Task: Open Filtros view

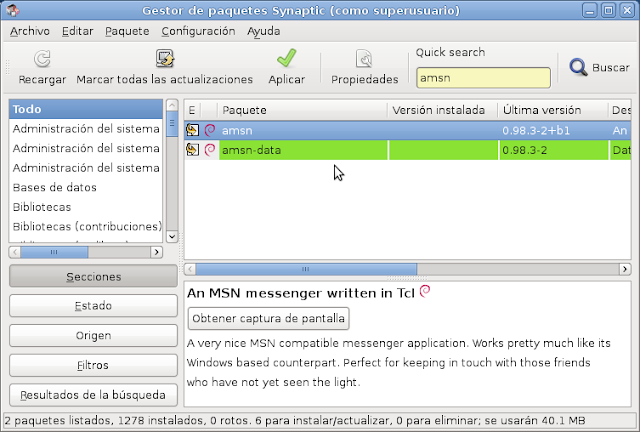Action: 93,365
